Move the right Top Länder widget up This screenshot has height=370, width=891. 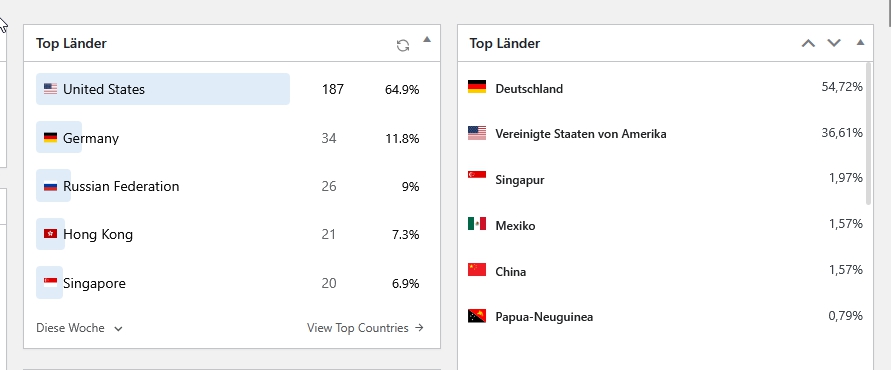click(x=808, y=43)
